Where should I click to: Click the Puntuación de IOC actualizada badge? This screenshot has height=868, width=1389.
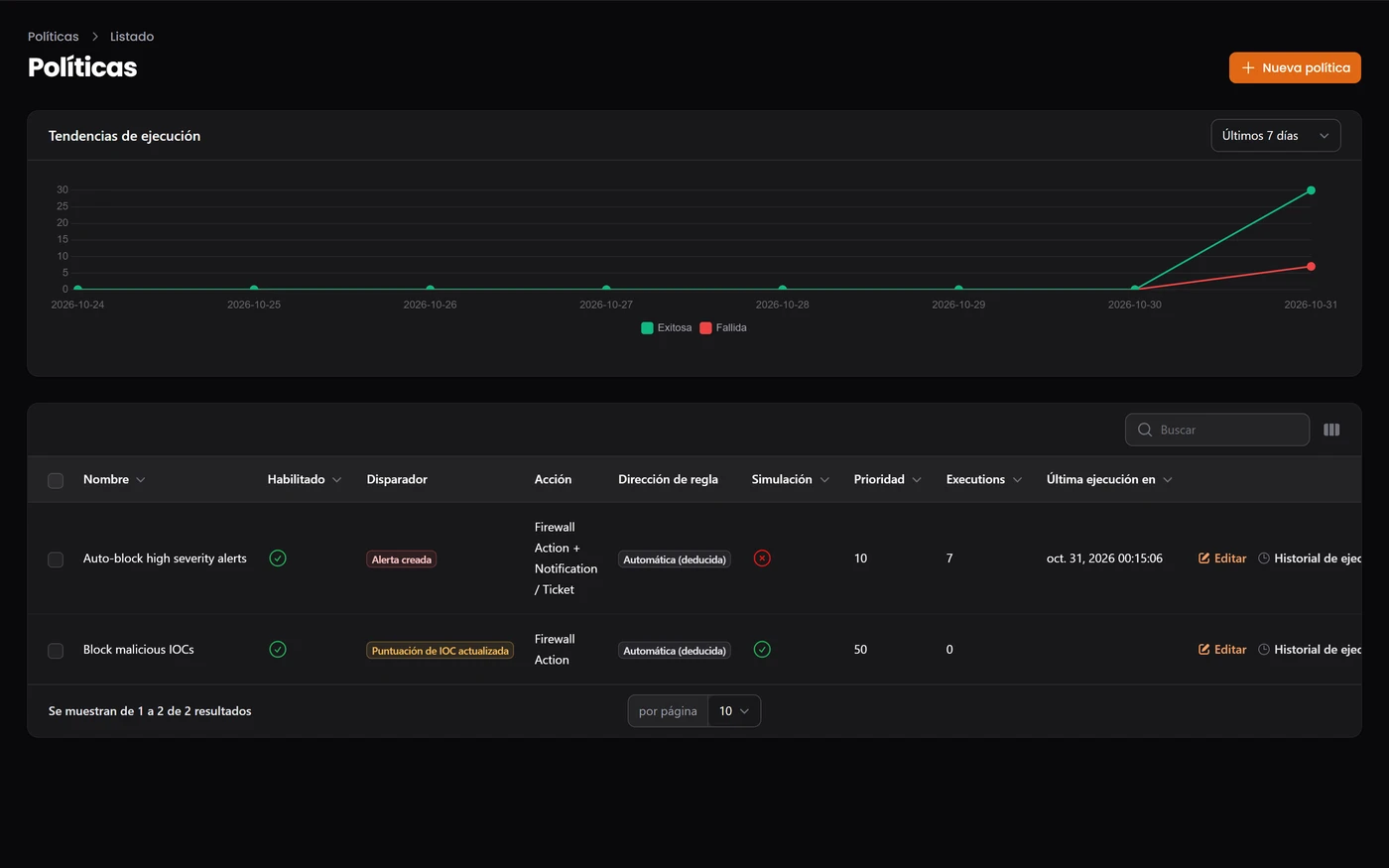click(441, 651)
